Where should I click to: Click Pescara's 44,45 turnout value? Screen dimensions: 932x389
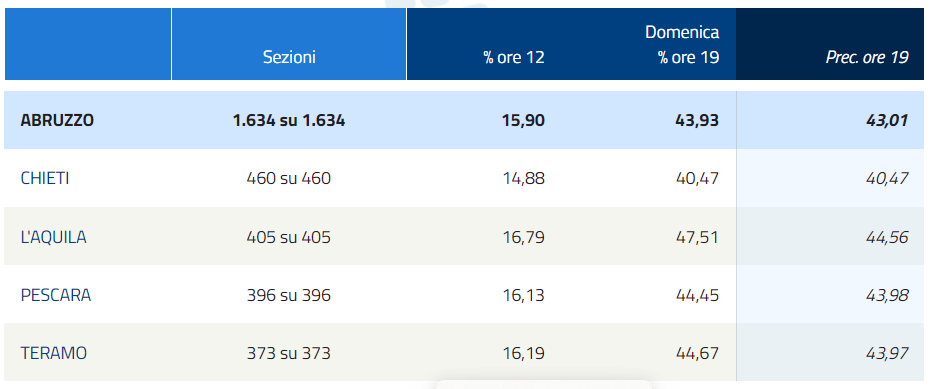point(697,295)
